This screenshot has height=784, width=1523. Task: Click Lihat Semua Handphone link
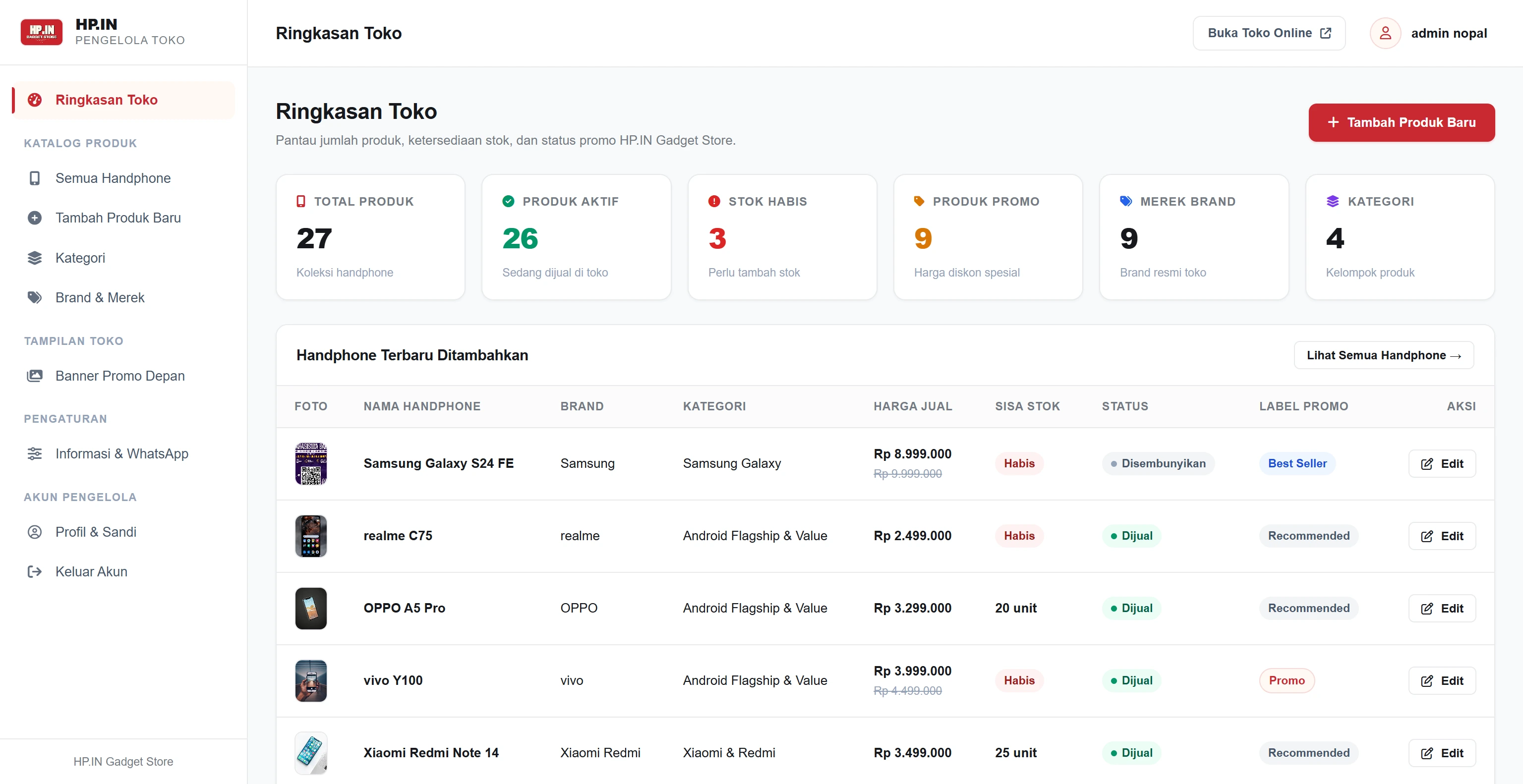(x=1384, y=356)
